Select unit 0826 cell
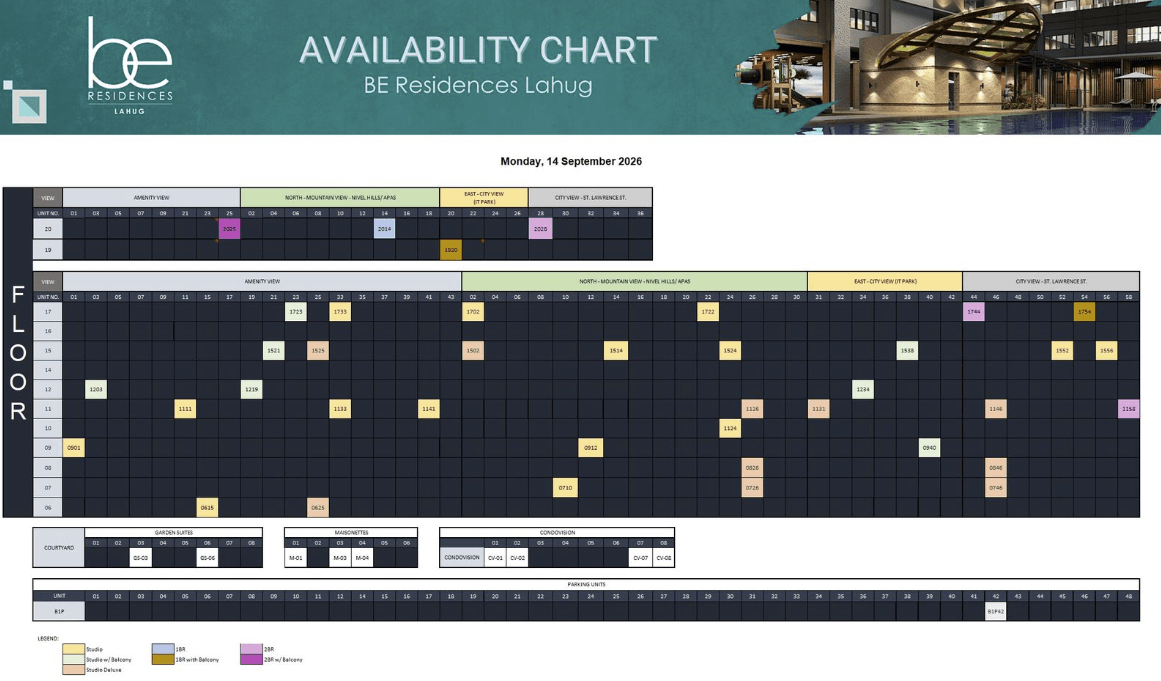This screenshot has height=681, width=1161. [x=752, y=468]
